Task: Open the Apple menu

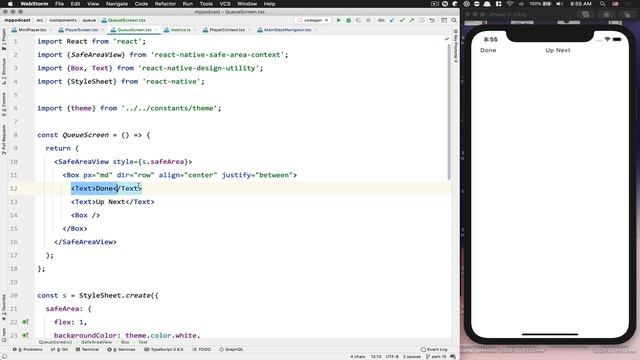Action: coord(10,4)
